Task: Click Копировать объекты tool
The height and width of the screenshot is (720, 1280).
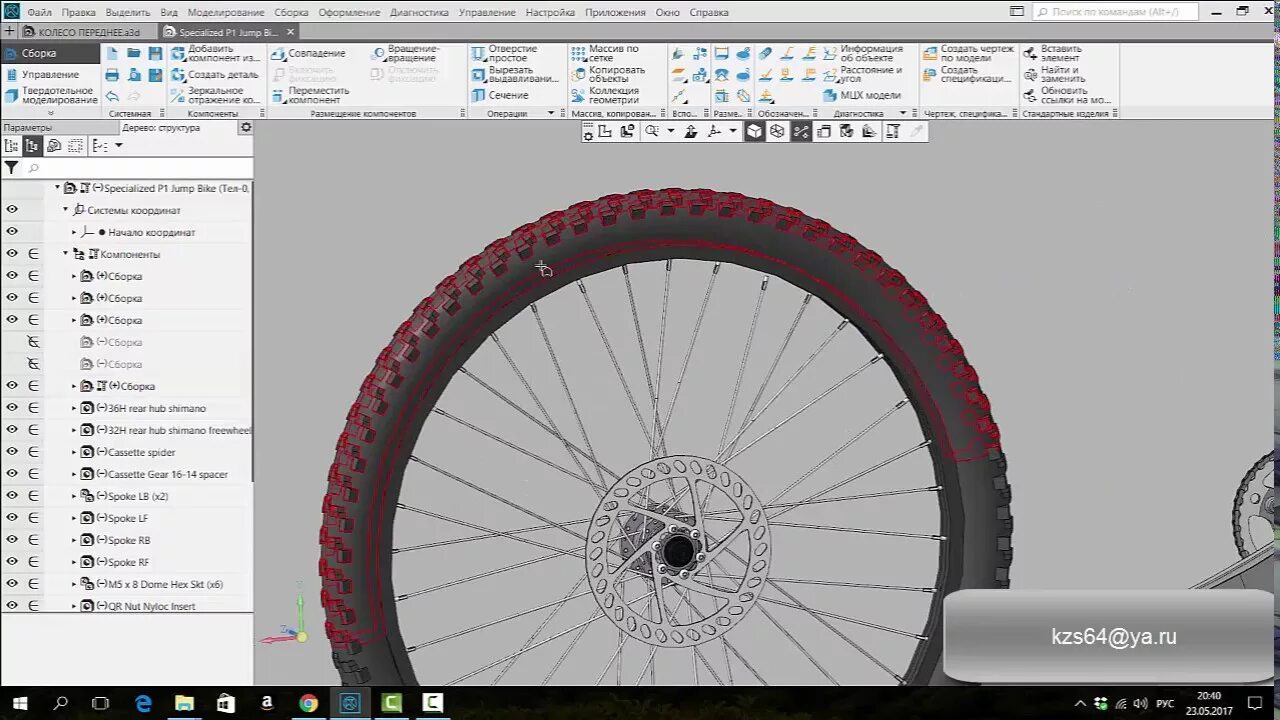Action: pyautogui.click(x=608, y=74)
